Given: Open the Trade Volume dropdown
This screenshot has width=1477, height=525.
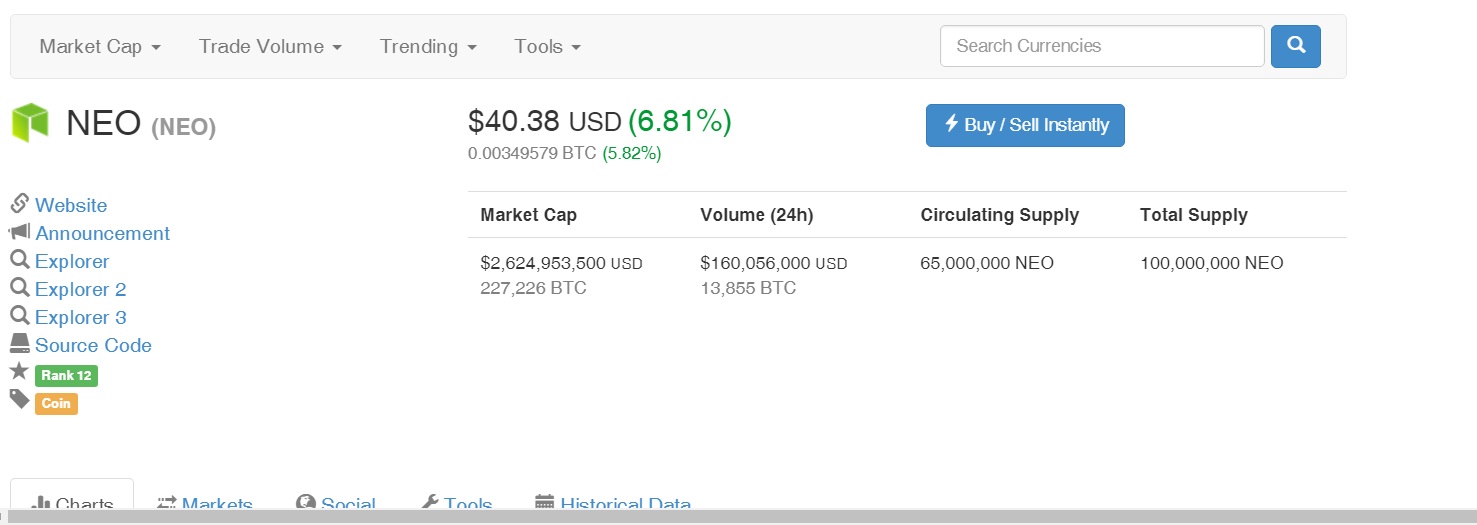Looking at the screenshot, I should [x=270, y=46].
